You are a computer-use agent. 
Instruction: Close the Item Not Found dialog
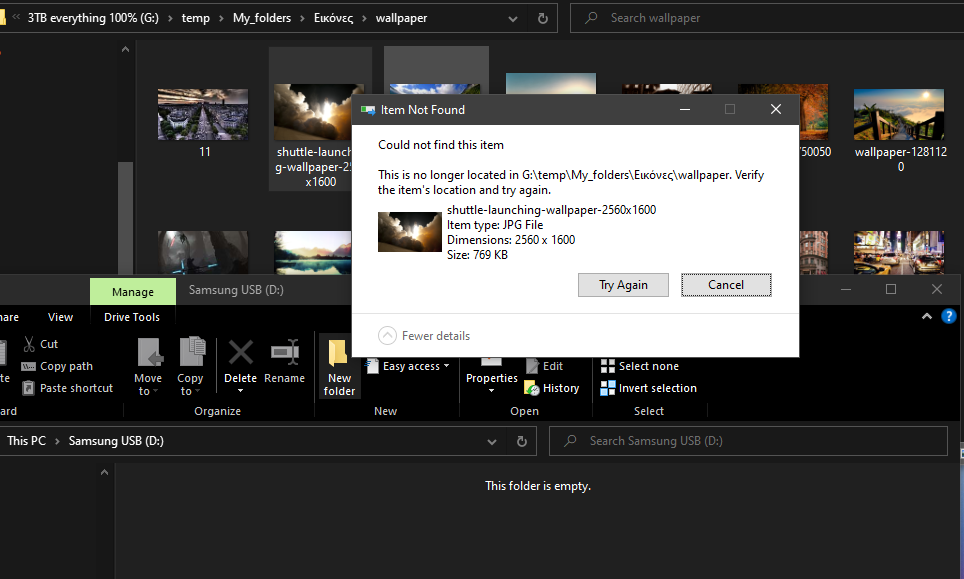[776, 109]
